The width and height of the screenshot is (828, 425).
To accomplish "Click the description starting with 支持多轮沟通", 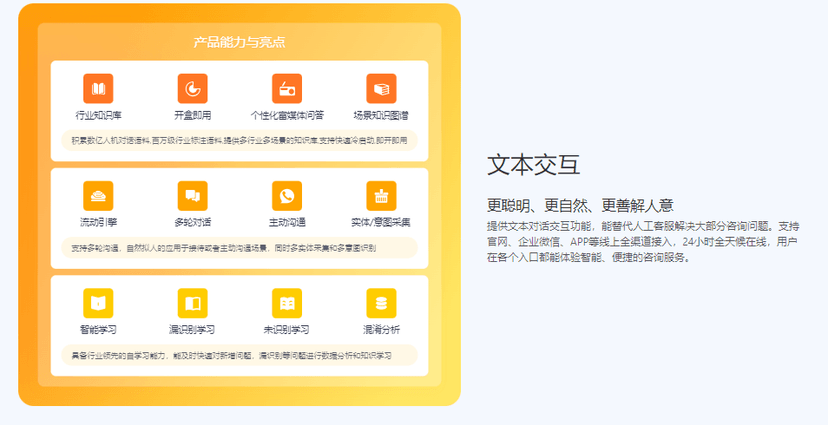I will tap(223, 248).
